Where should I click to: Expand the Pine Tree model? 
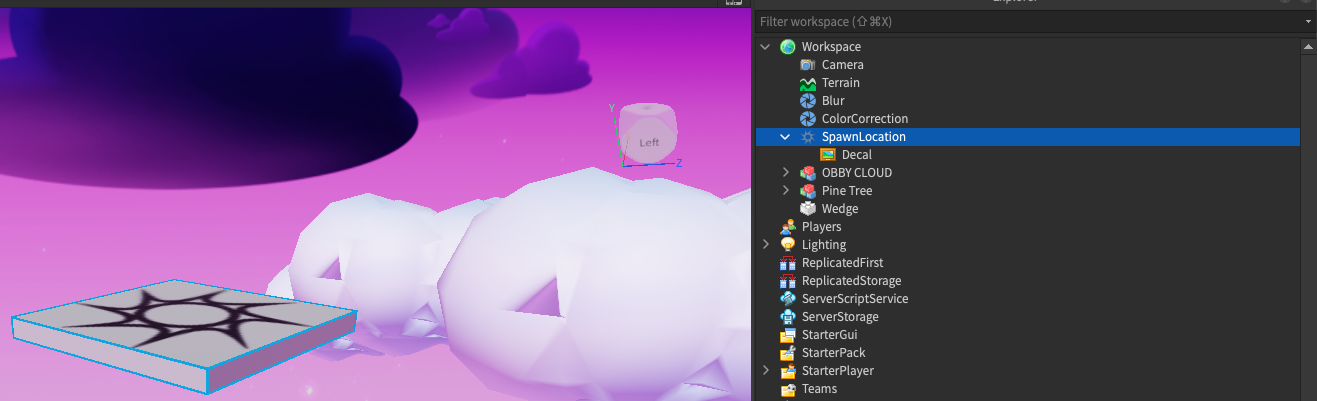[786, 191]
